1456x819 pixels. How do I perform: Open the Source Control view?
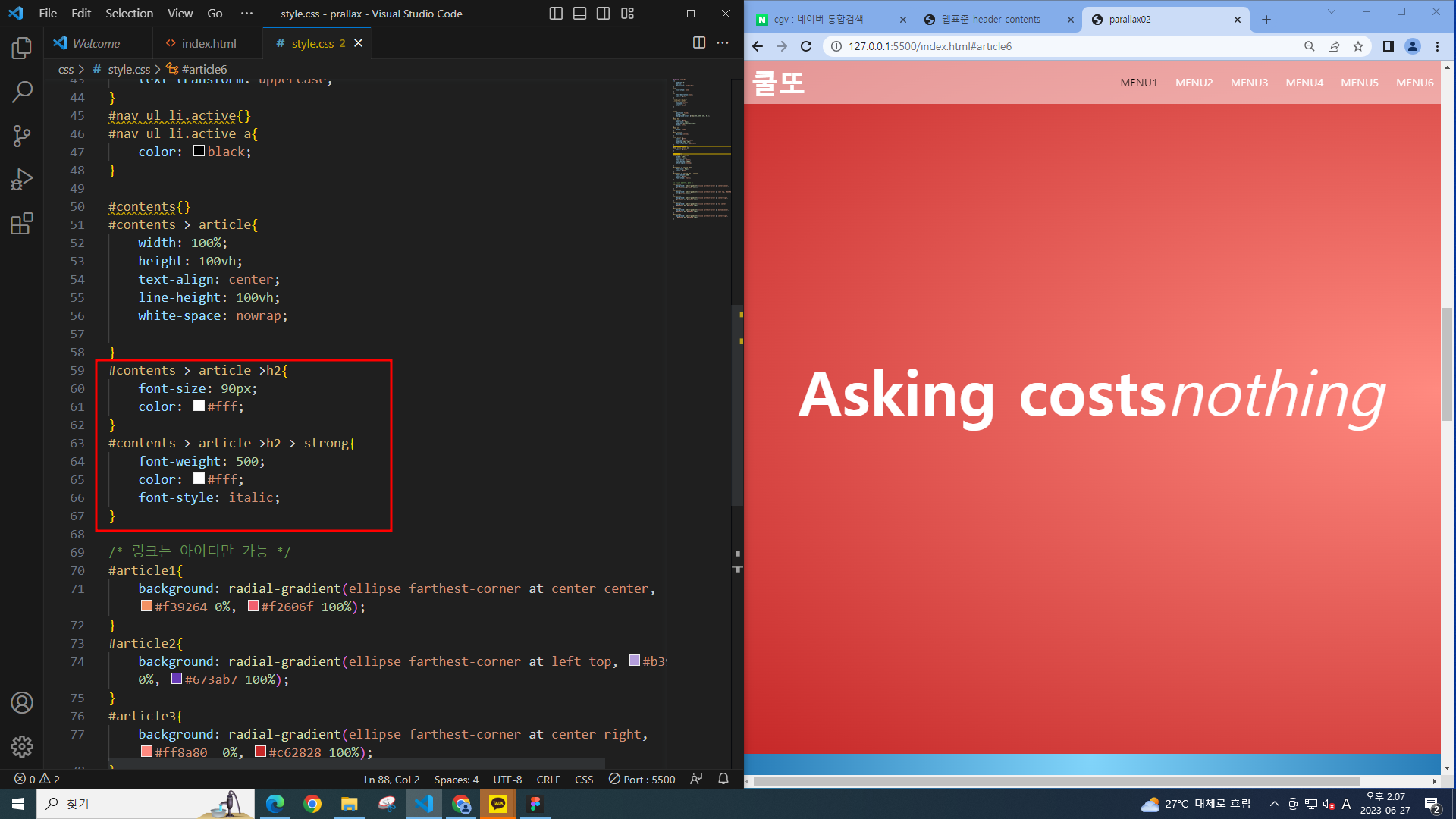pyautogui.click(x=22, y=136)
